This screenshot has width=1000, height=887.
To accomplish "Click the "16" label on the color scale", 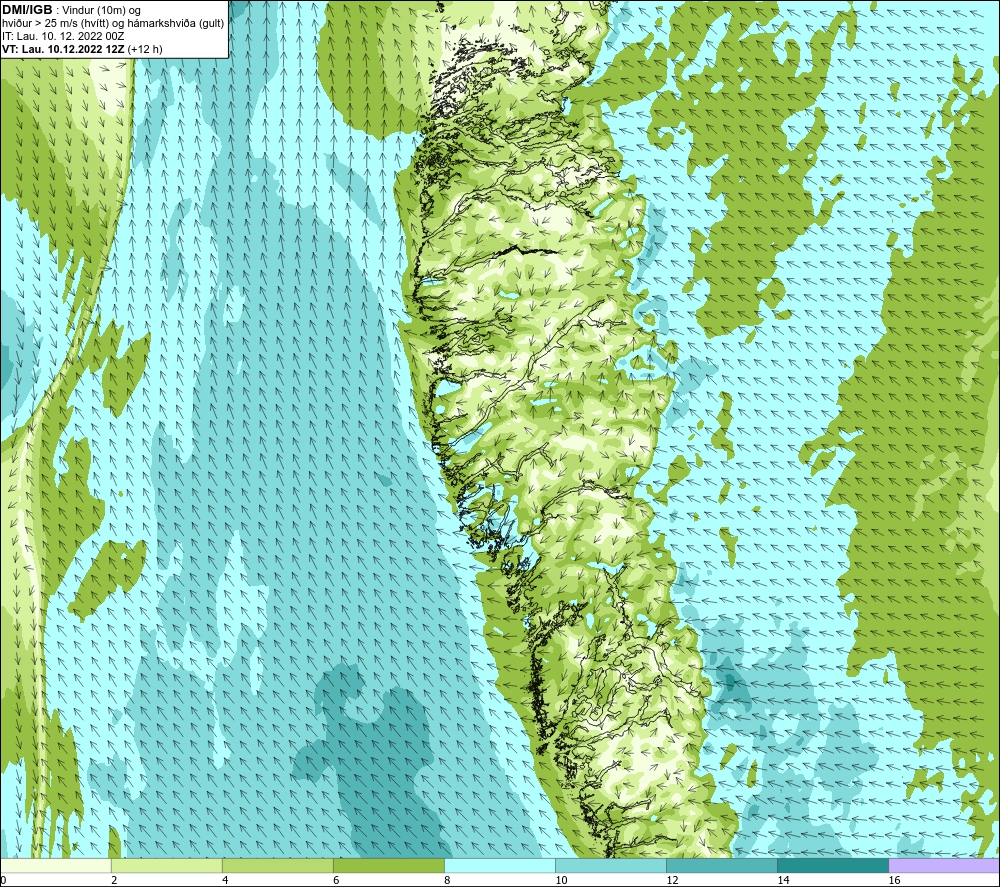I will [894, 881].
